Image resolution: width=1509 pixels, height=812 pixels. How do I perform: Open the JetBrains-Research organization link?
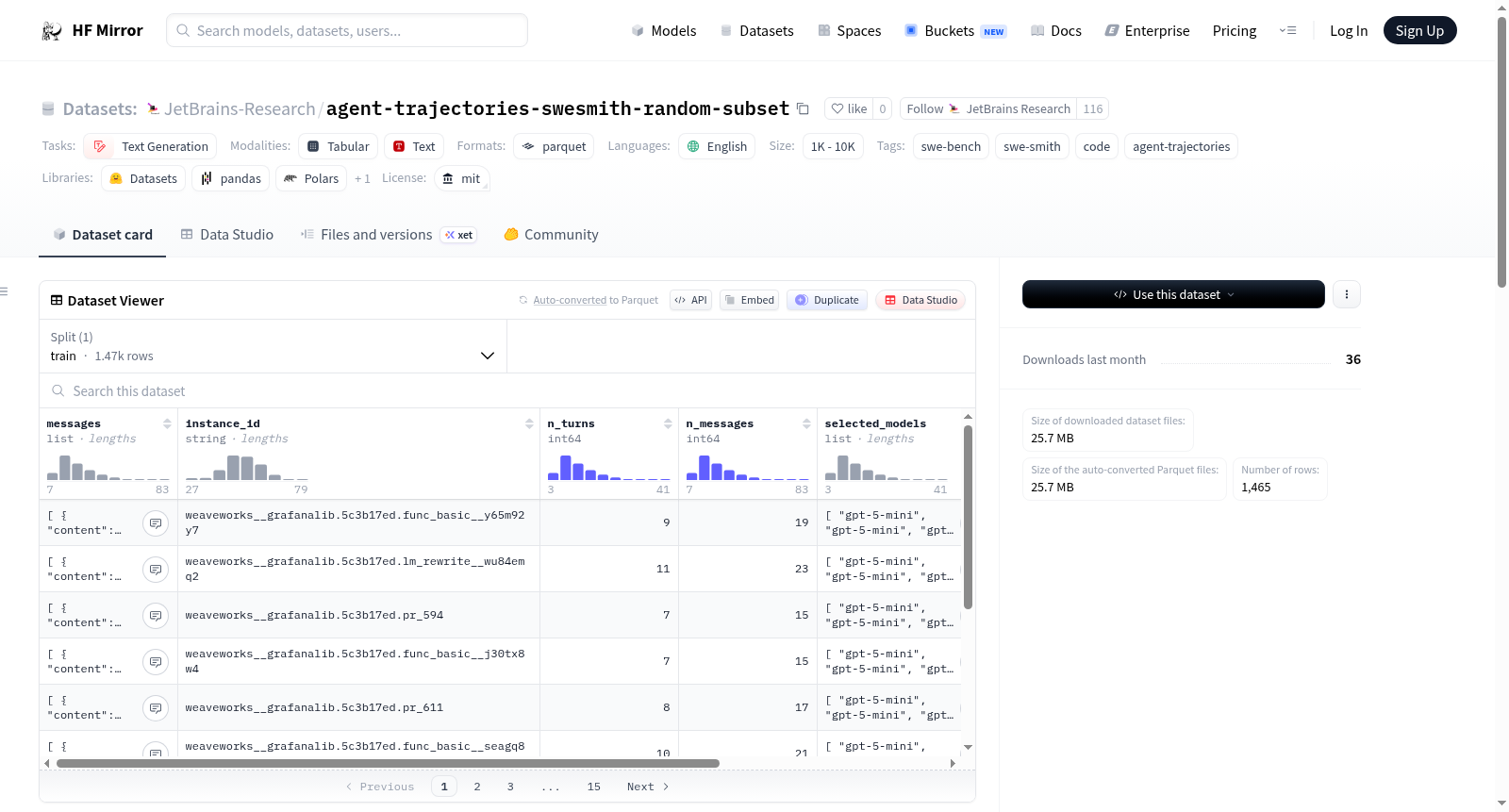[240, 109]
